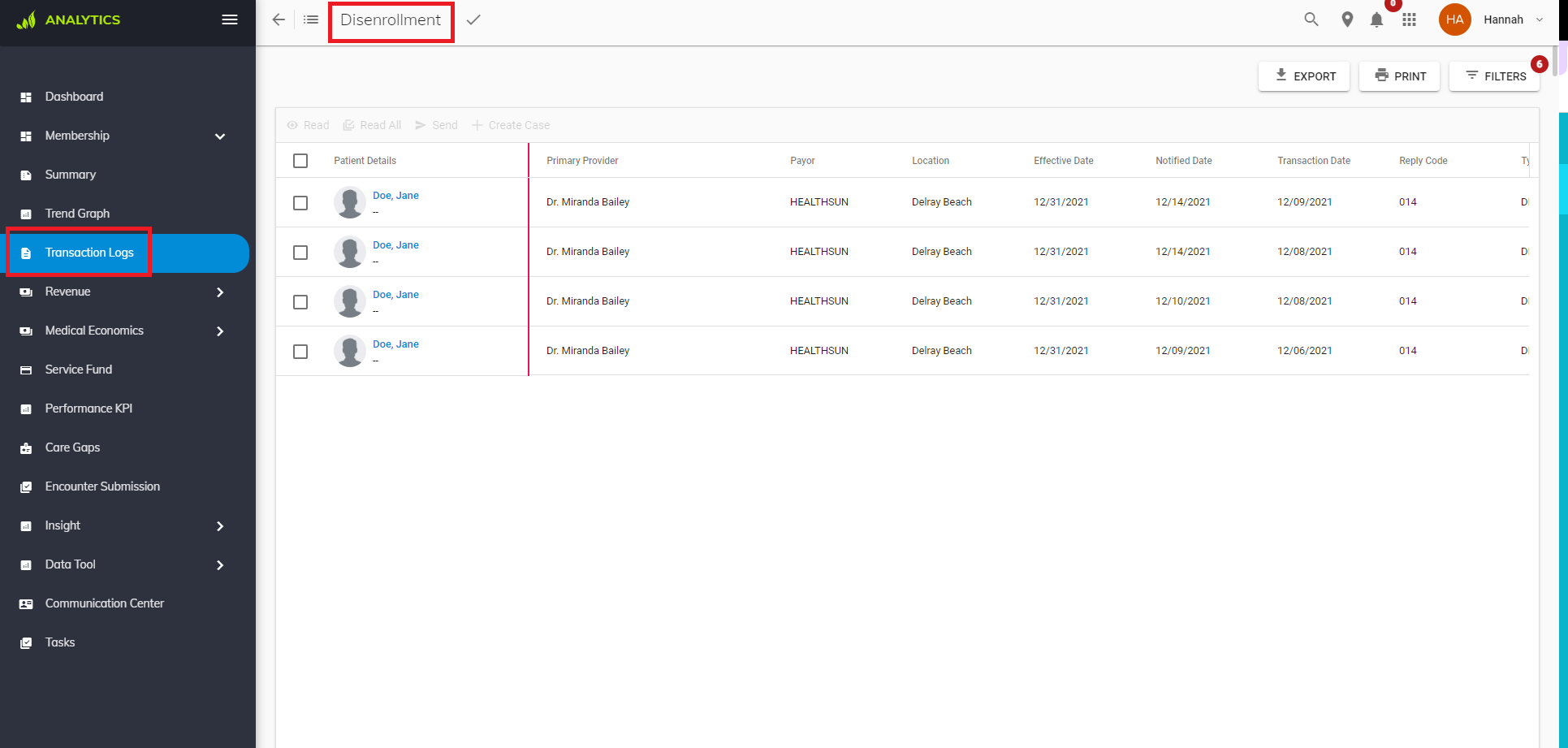Click the Service Fund sidebar icon
This screenshot has width=1568, height=748.
click(26, 370)
